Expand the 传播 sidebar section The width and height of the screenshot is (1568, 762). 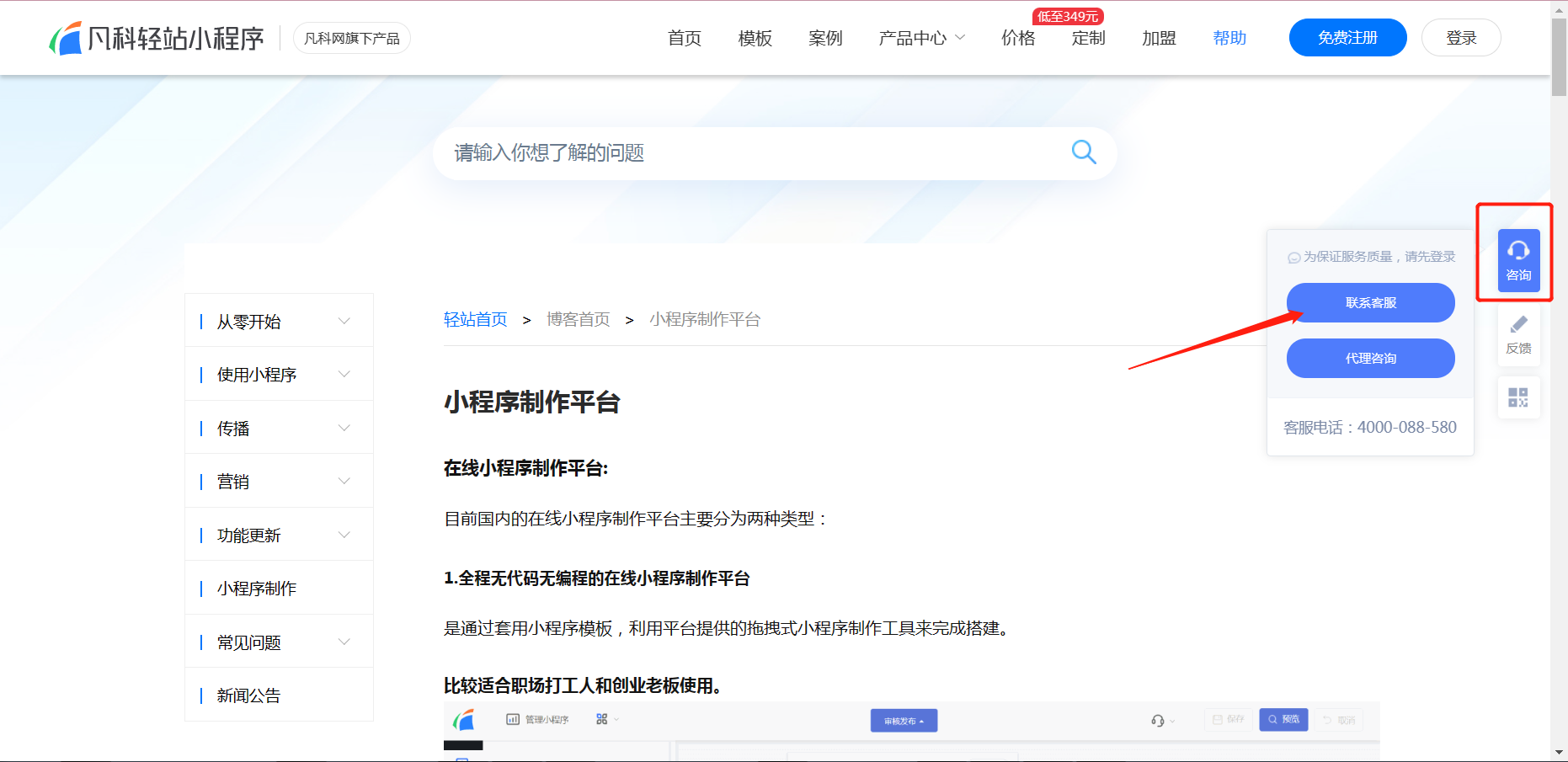(279, 428)
